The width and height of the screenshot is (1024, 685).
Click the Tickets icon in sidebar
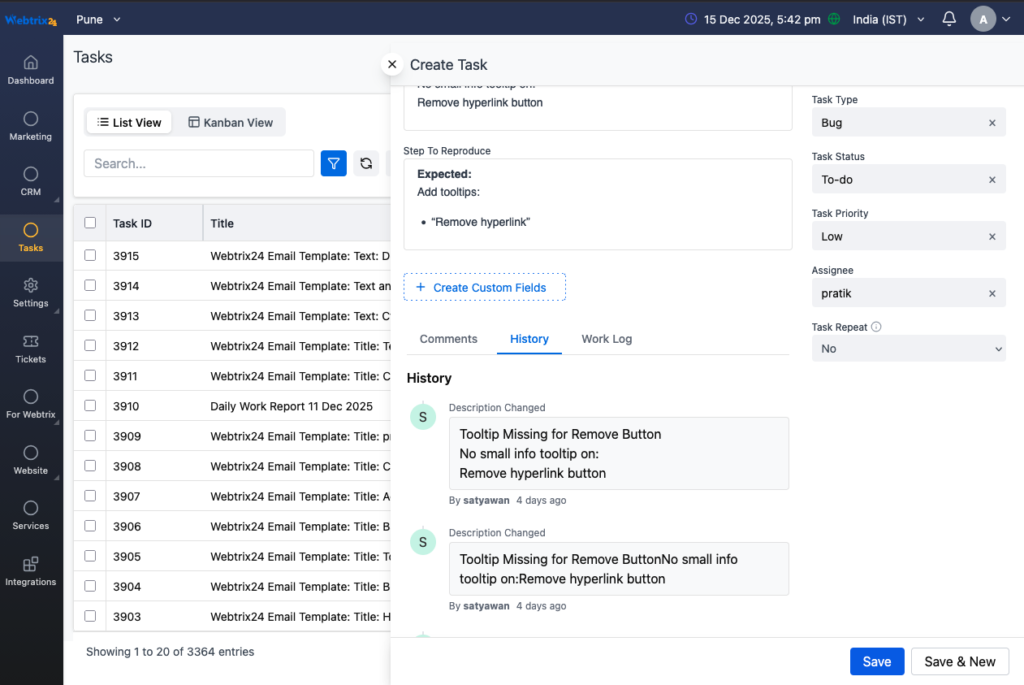coord(31,347)
